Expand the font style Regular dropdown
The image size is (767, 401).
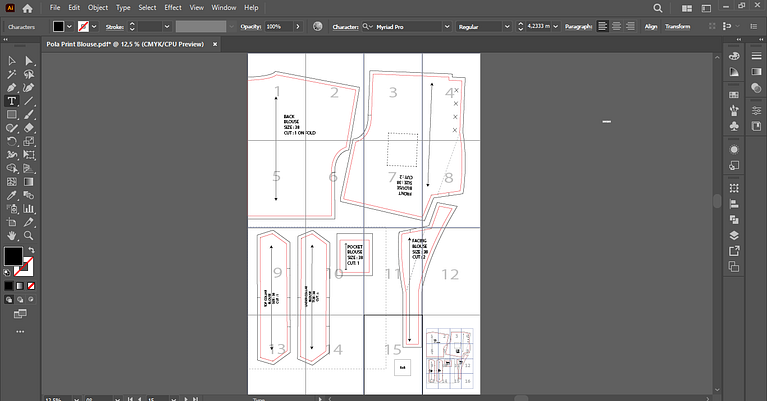[507, 26]
